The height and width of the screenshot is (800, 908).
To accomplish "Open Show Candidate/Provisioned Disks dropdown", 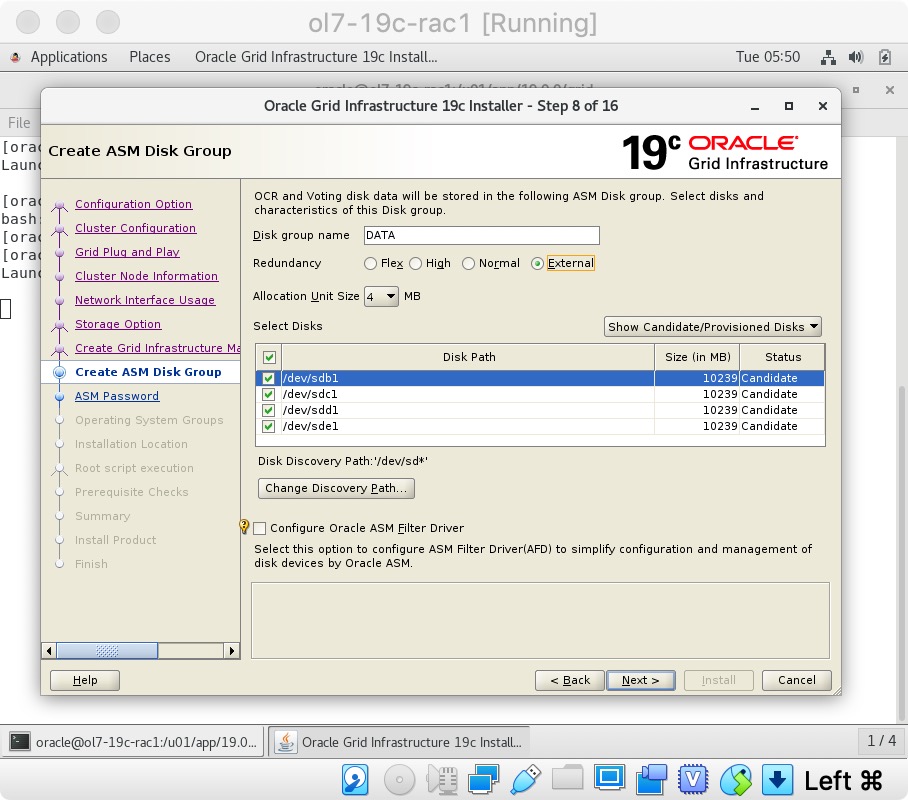I will [712, 327].
